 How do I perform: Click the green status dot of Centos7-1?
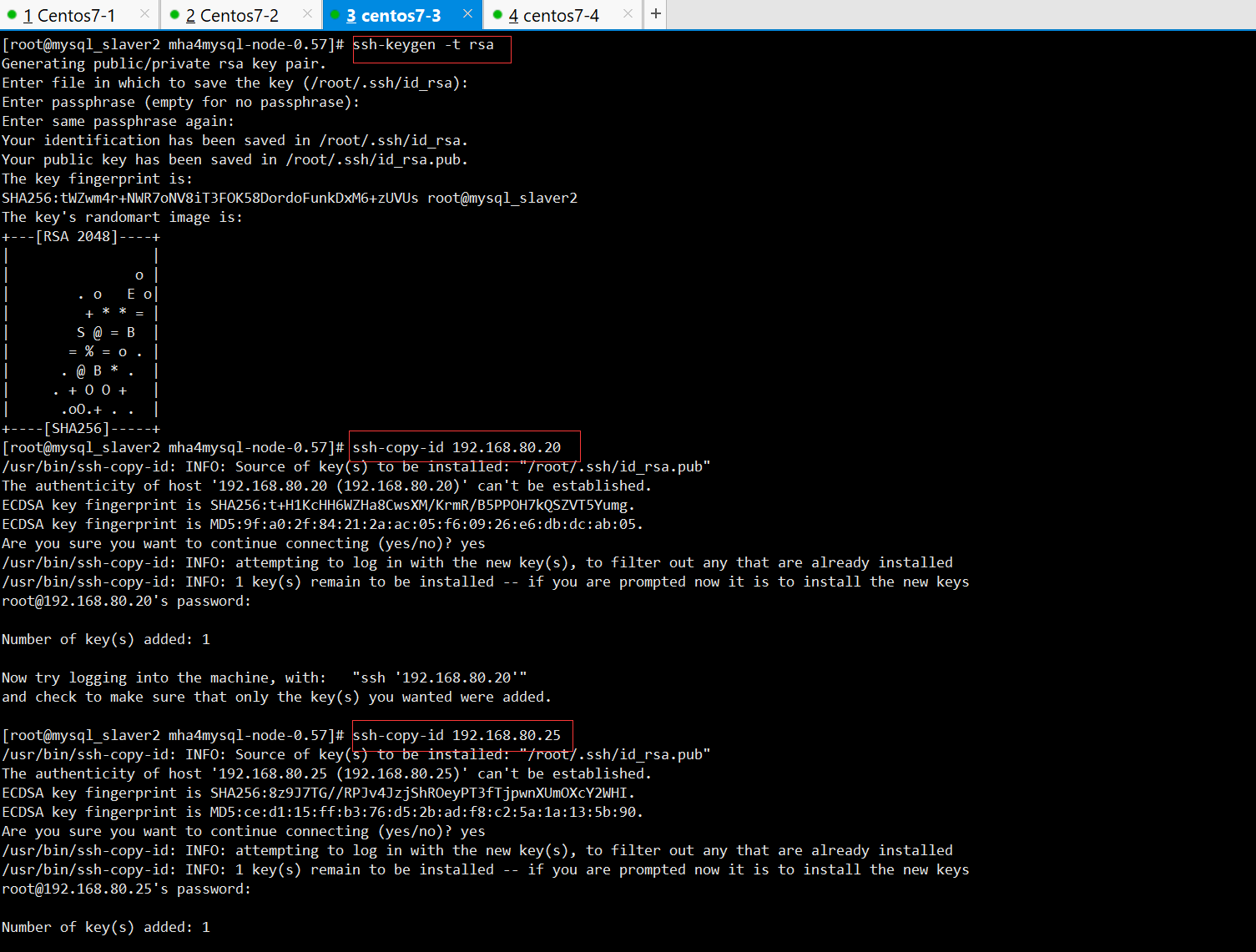point(12,15)
